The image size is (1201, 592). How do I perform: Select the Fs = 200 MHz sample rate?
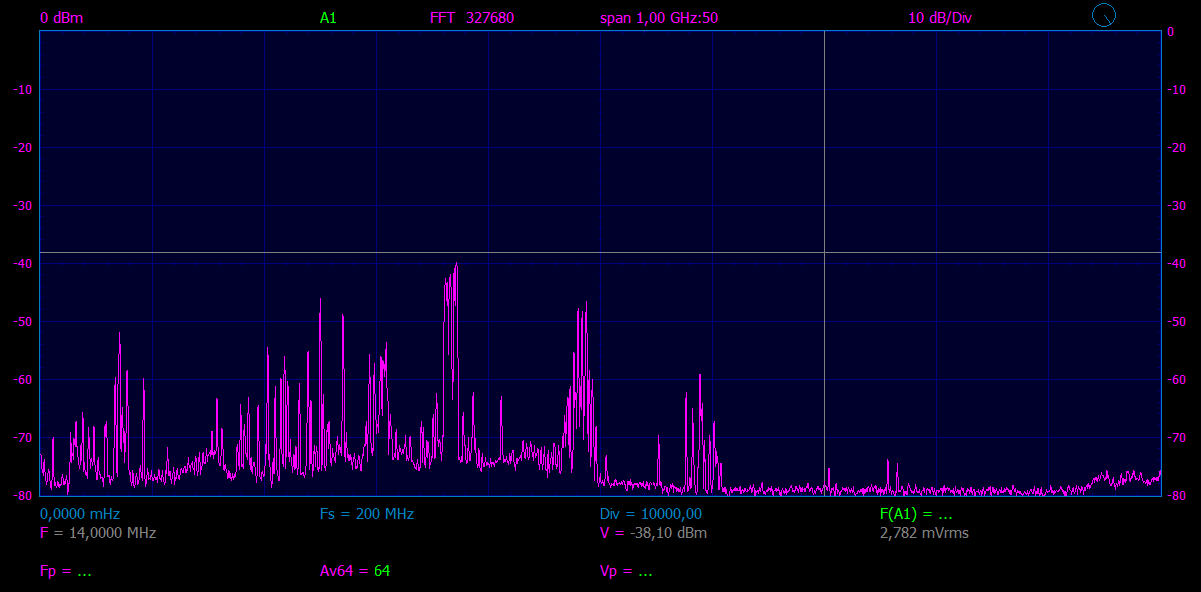tap(367, 514)
